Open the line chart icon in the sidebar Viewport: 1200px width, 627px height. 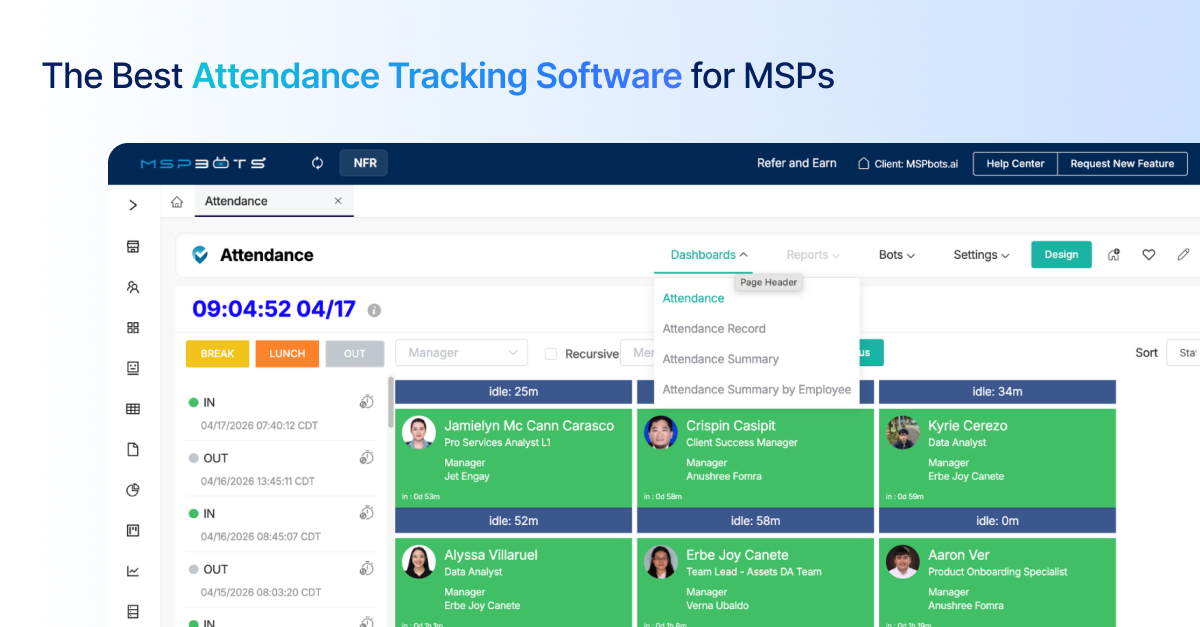pyautogui.click(x=133, y=571)
